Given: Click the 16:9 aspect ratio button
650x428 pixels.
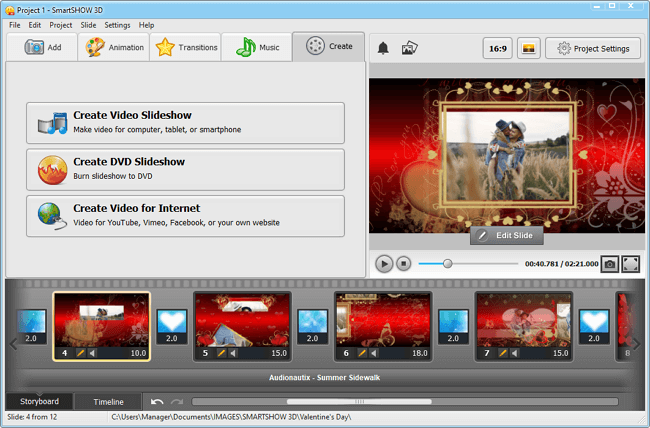Looking at the screenshot, I should point(497,49).
